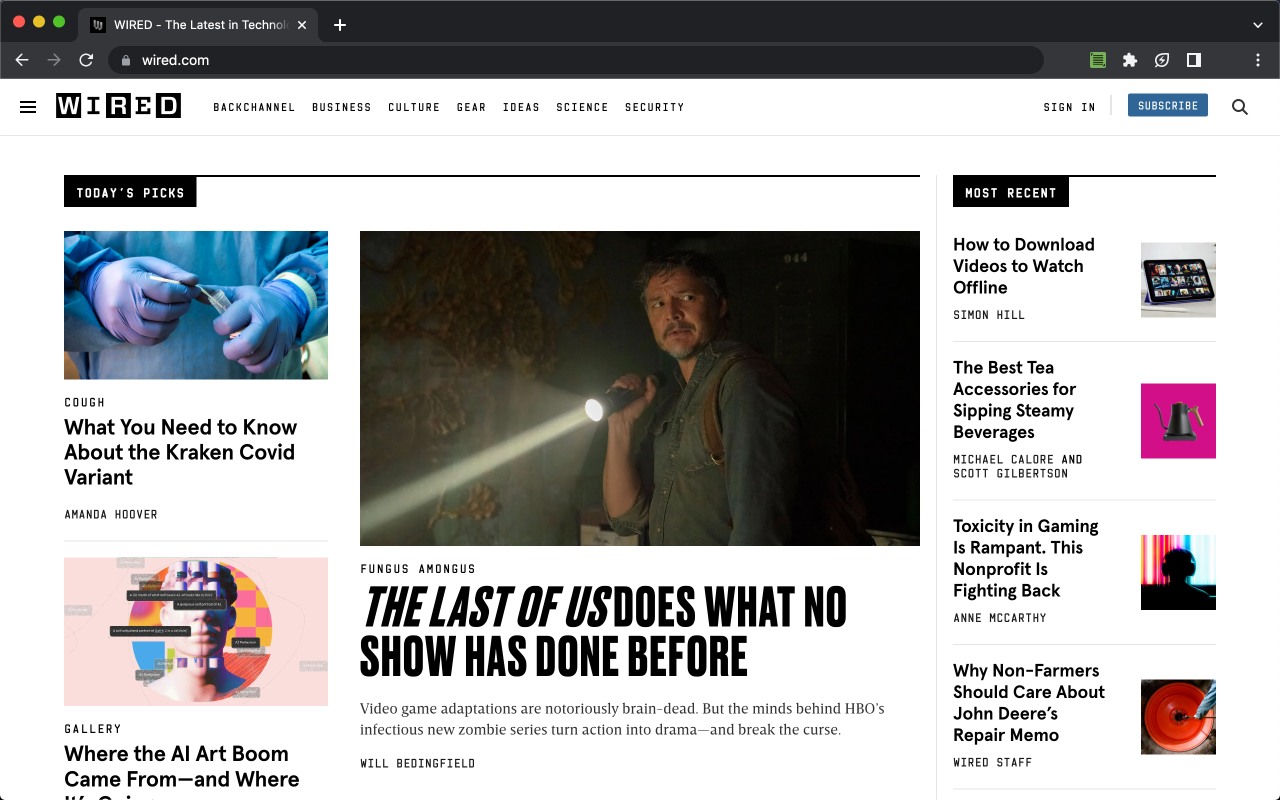Click the FUNGUS AMONGUS rubric label
Viewport: 1280px width, 800px height.
pos(418,569)
